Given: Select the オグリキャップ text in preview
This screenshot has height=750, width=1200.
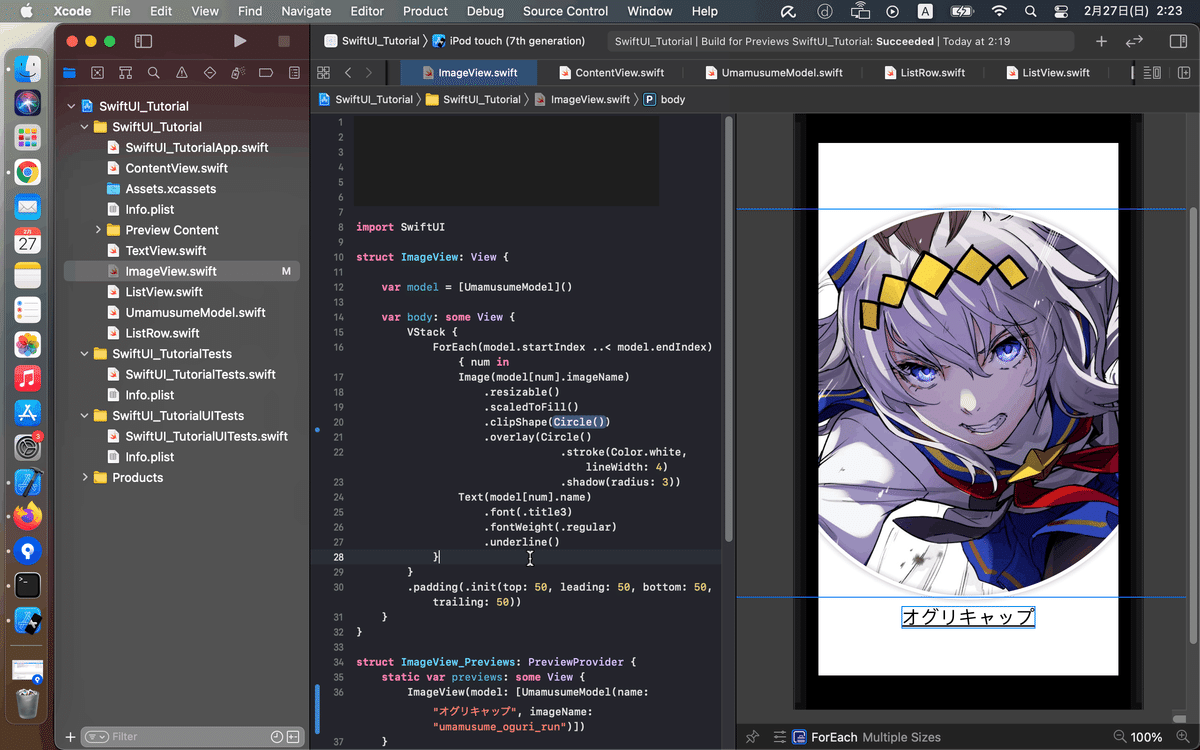Looking at the screenshot, I should pos(968,617).
